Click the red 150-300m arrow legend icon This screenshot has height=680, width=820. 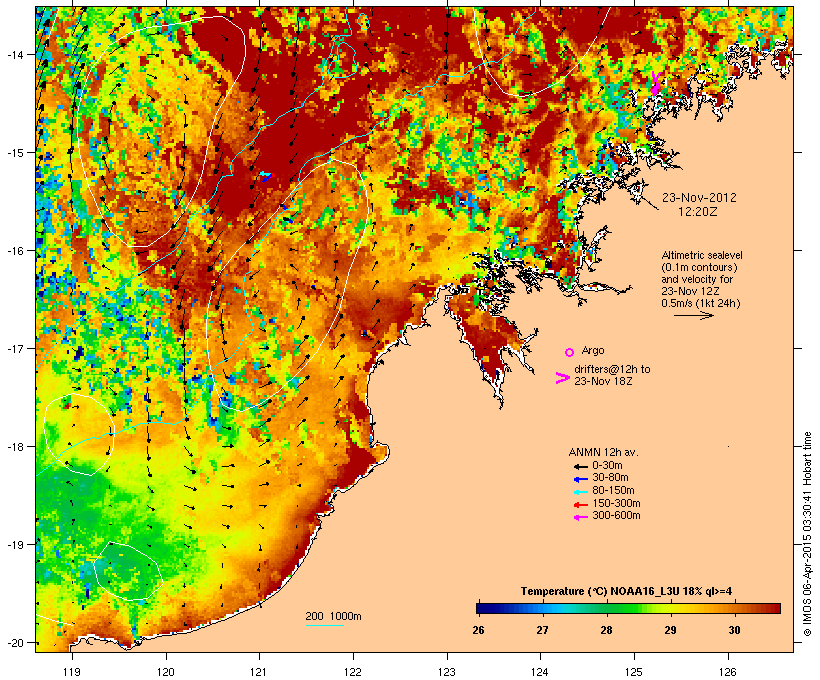(x=580, y=504)
